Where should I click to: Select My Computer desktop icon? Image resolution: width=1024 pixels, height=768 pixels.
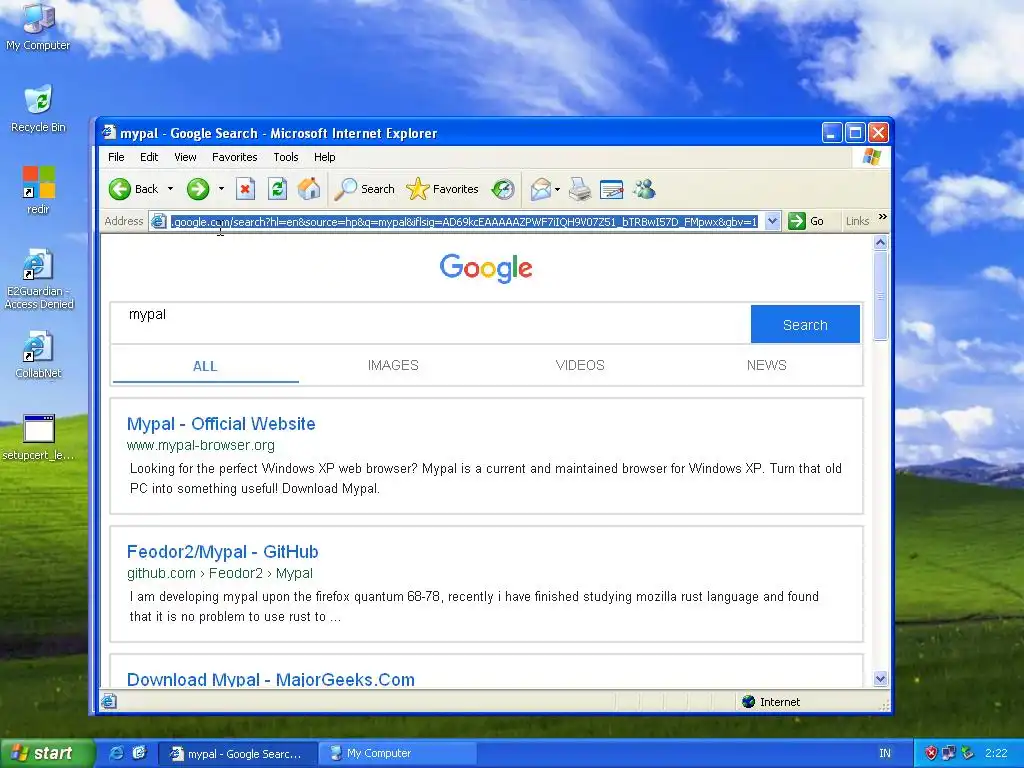click(38, 26)
